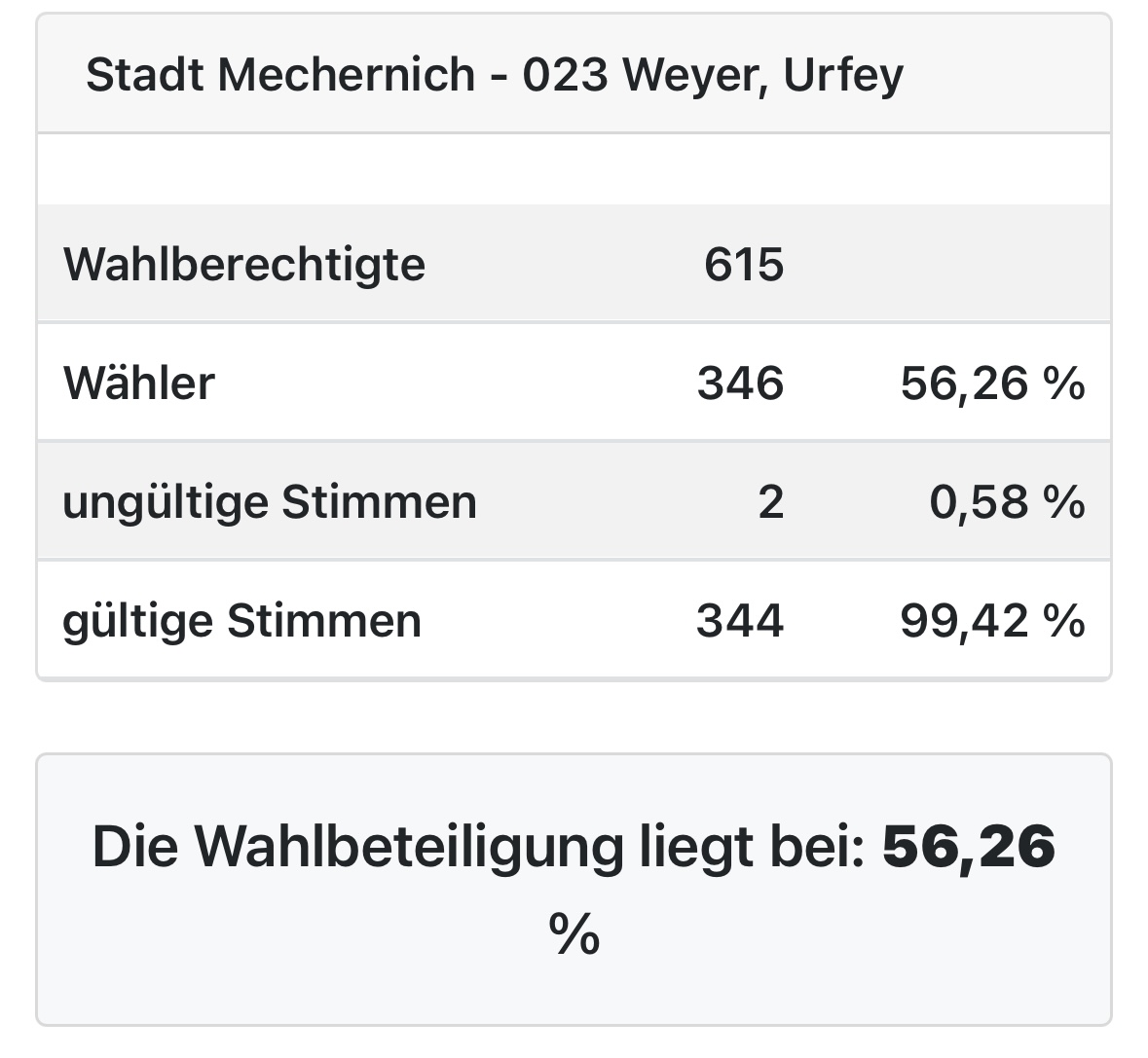The image size is (1148, 1058).
Task: Click the valid votes count 344
Action: coord(740,621)
